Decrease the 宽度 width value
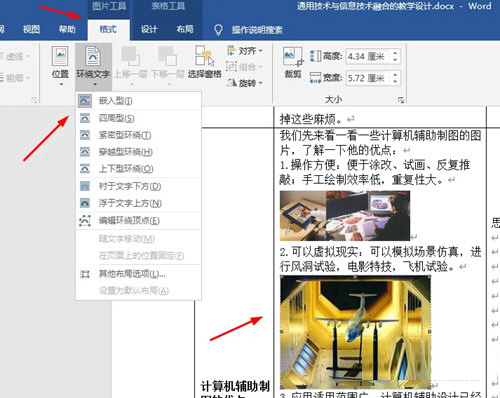Image resolution: width=500 pixels, height=398 pixels. point(395,82)
